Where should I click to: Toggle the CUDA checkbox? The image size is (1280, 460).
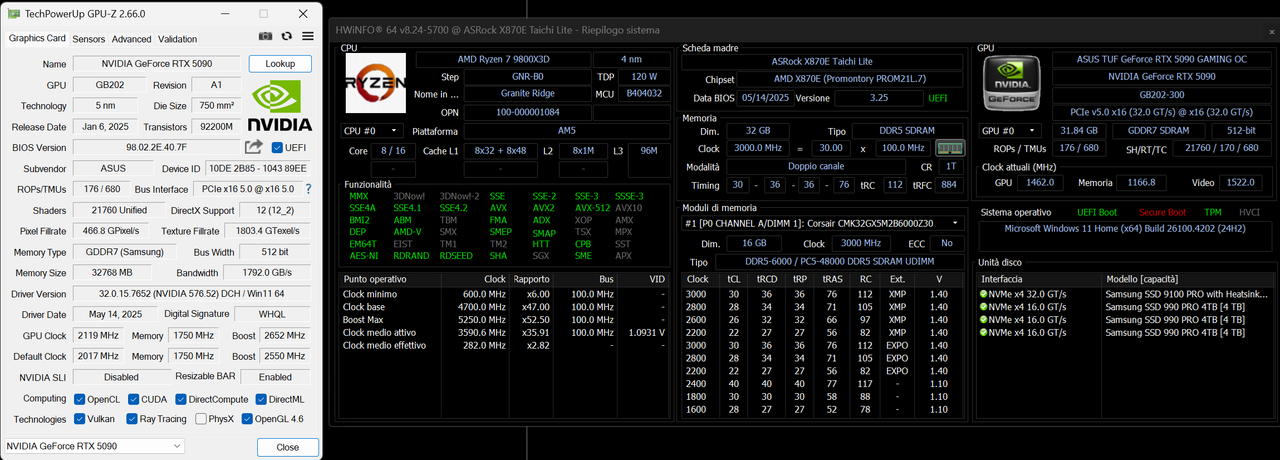tap(133, 399)
